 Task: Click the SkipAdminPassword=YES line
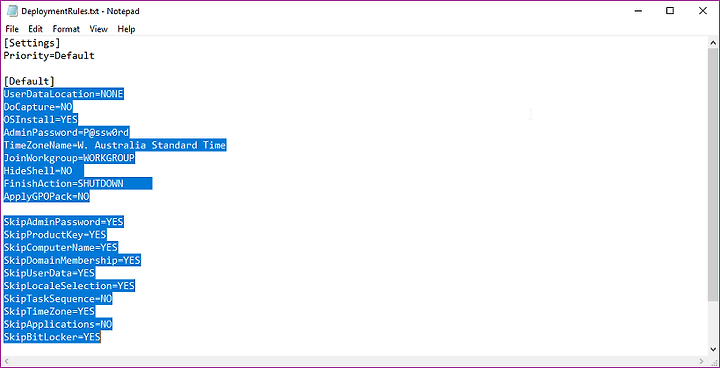pos(63,222)
